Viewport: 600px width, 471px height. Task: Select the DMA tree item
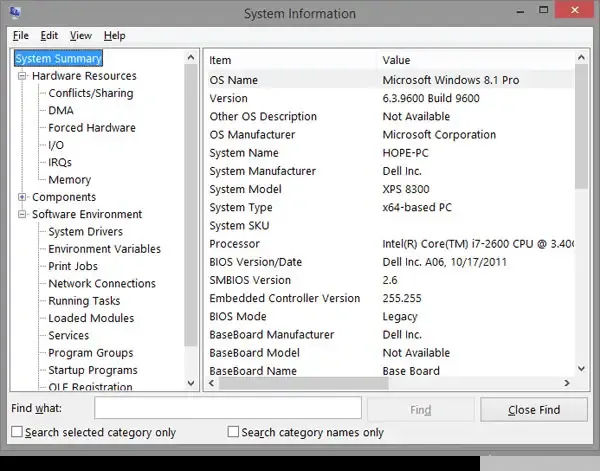click(x=61, y=110)
